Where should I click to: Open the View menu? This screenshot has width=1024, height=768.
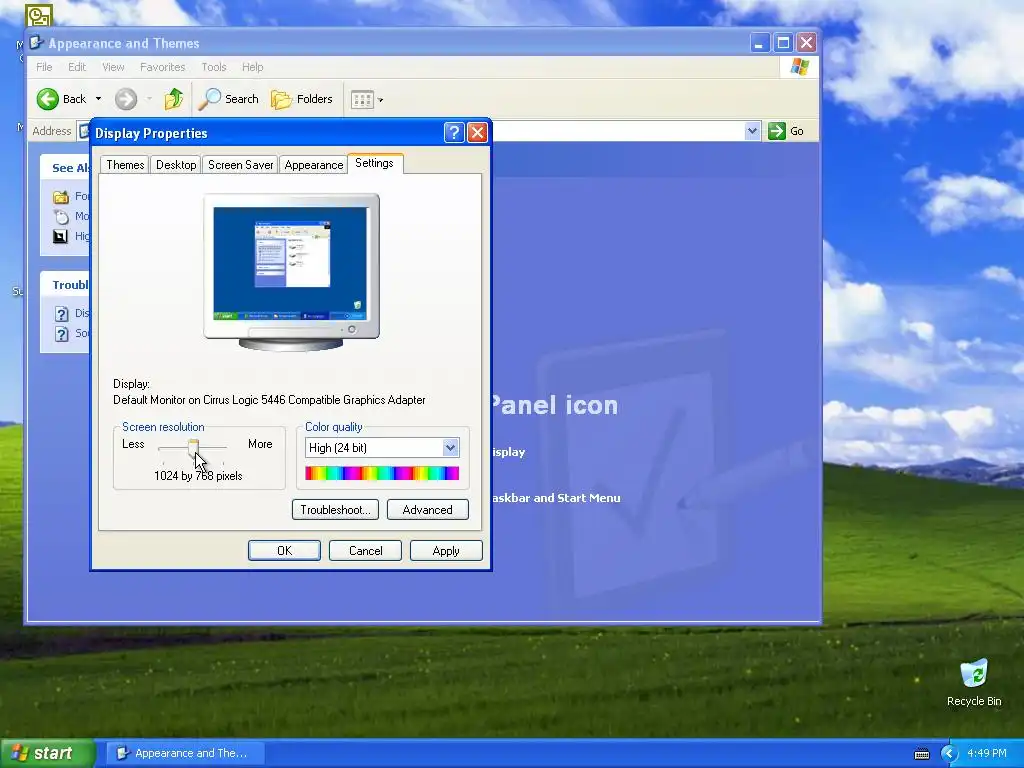pos(113,67)
